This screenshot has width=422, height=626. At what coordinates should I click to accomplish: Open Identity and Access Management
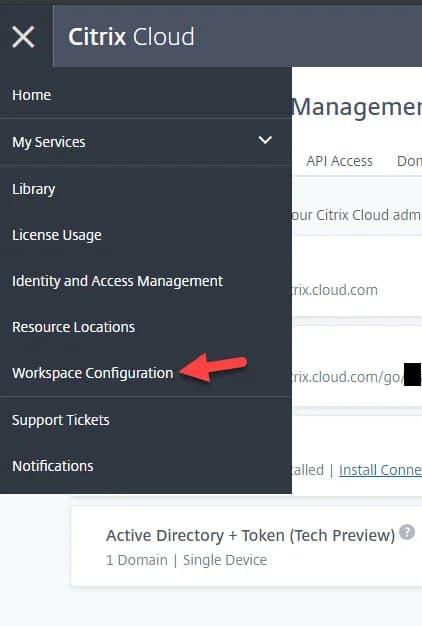[x=117, y=281]
